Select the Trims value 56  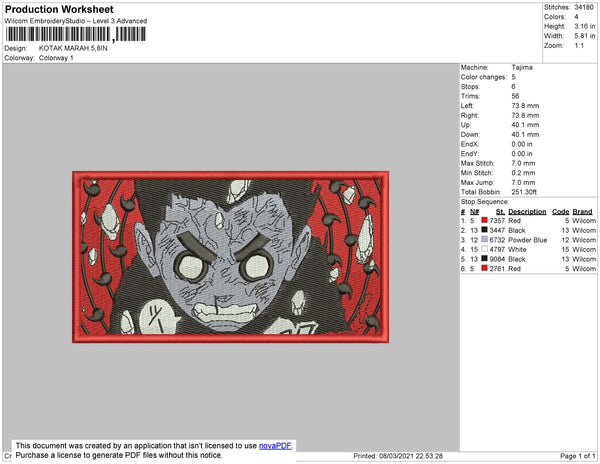[515, 96]
